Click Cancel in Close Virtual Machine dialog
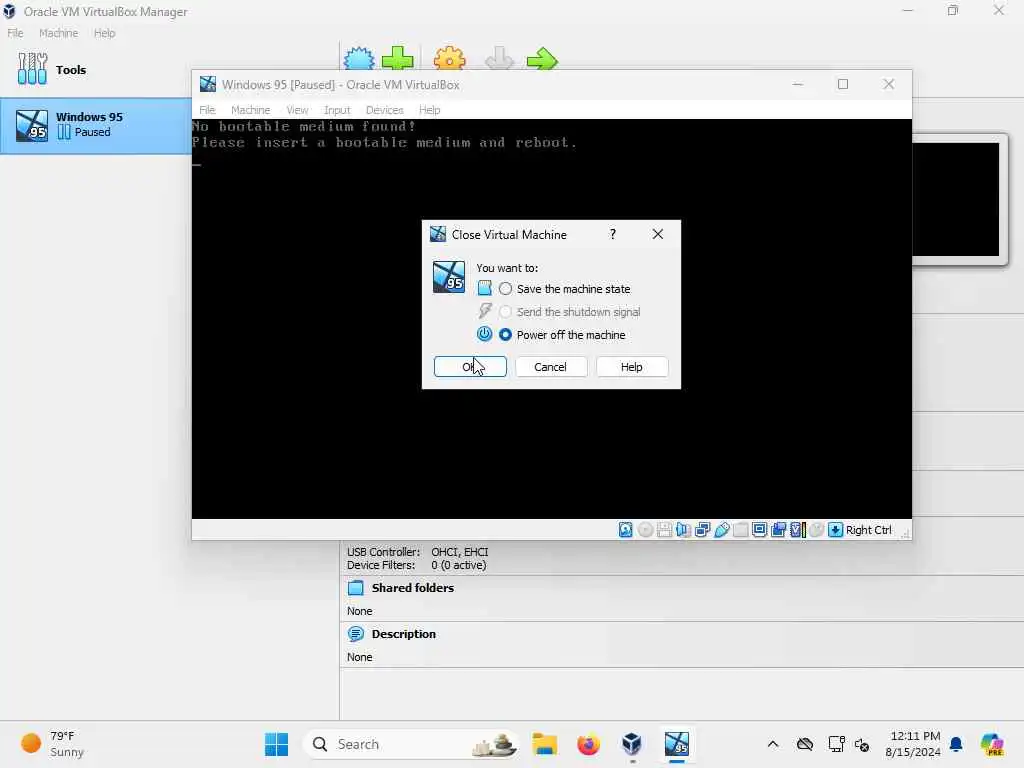Image resolution: width=1024 pixels, height=768 pixels. point(551,366)
